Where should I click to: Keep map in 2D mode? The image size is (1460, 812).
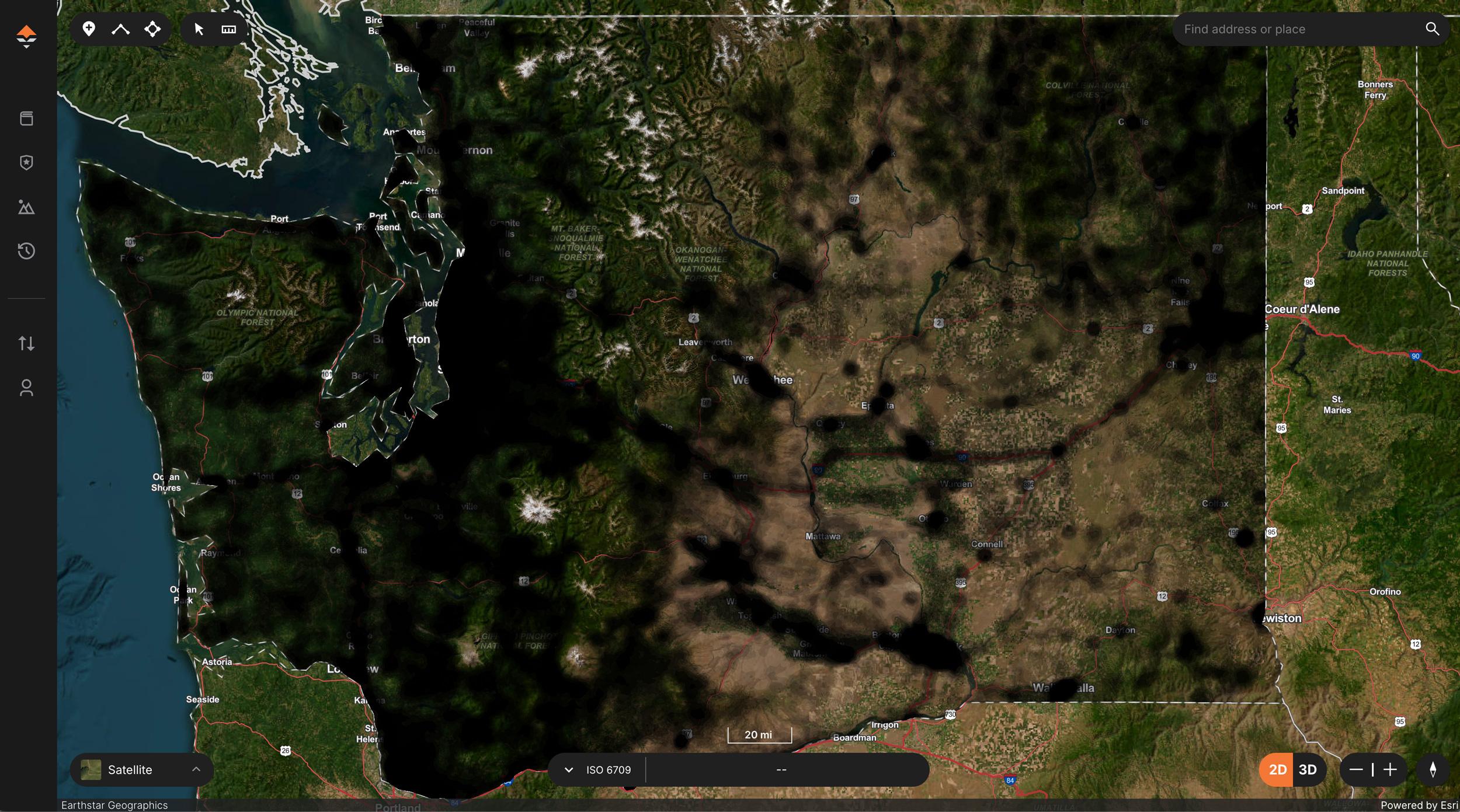pos(1278,769)
